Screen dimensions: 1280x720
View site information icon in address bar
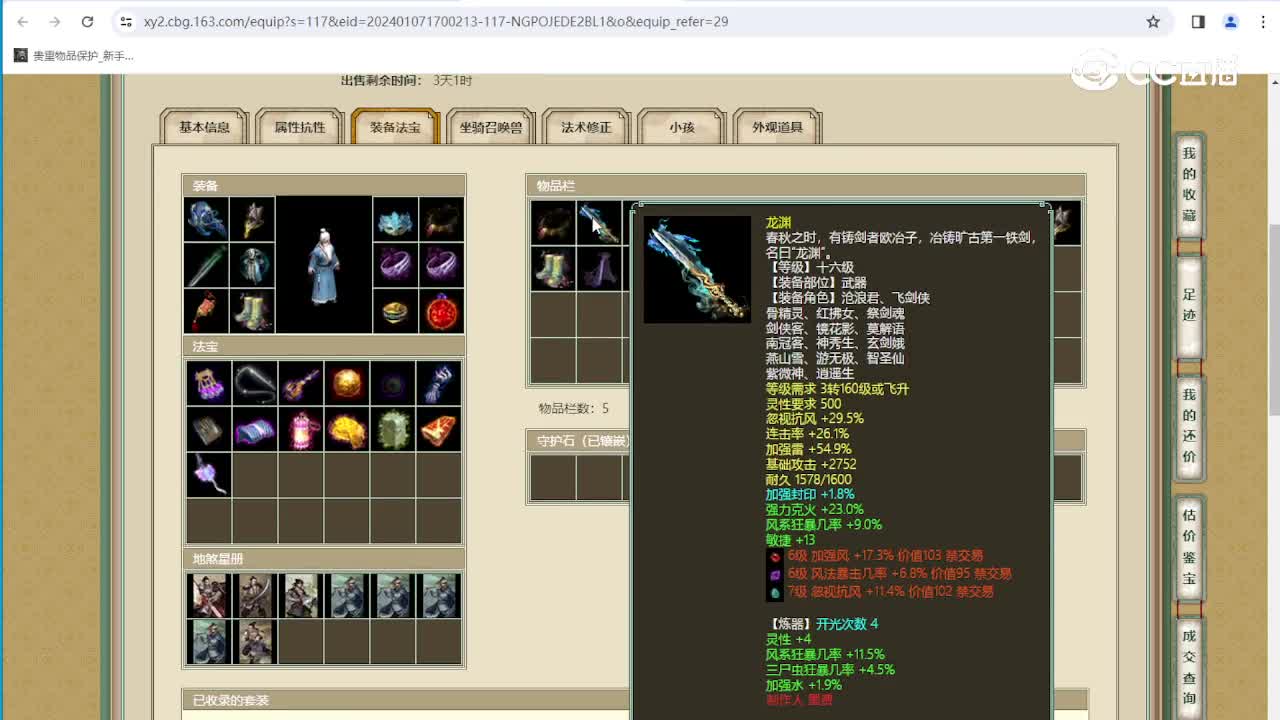(126, 21)
